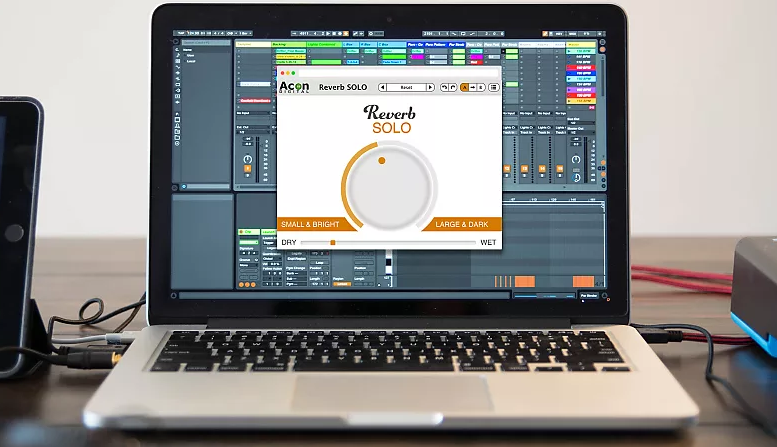Click the DRY end label

click(289, 242)
